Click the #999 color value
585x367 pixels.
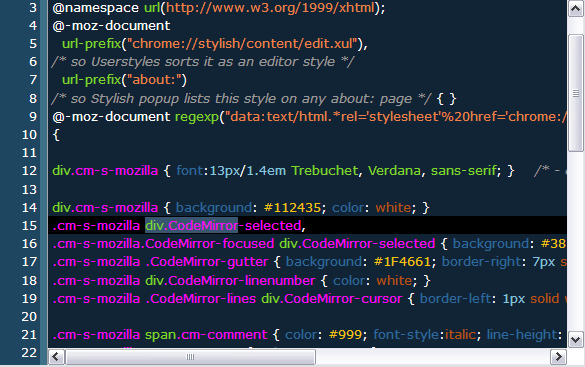(x=345, y=335)
